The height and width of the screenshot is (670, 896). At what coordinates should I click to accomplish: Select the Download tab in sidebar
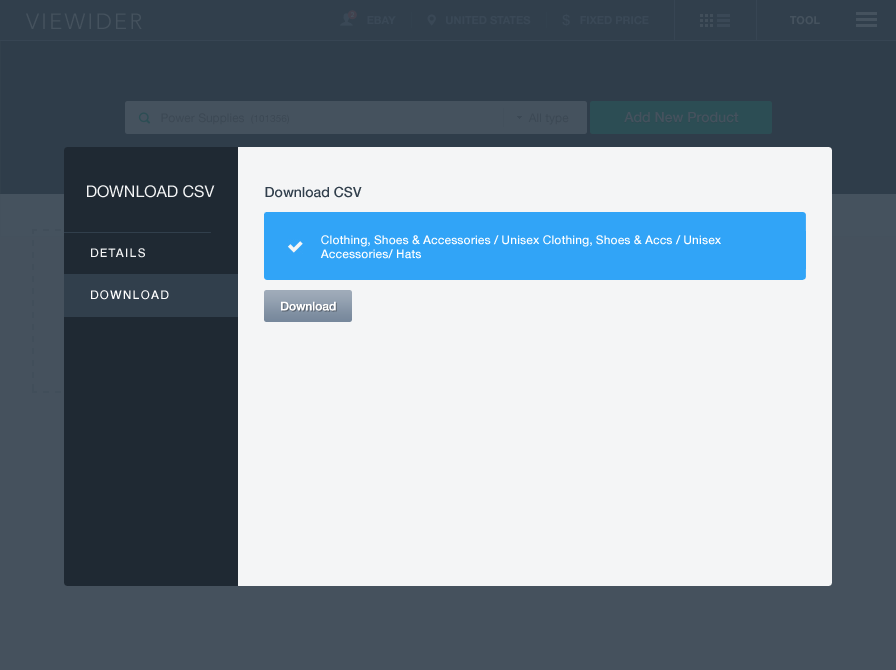pyautogui.click(x=130, y=295)
